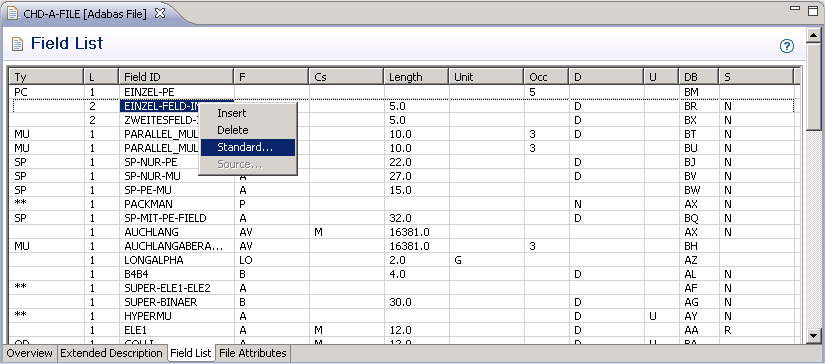The image size is (825, 364).
Task: Choose Delete from the context menu
Action: point(233,130)
